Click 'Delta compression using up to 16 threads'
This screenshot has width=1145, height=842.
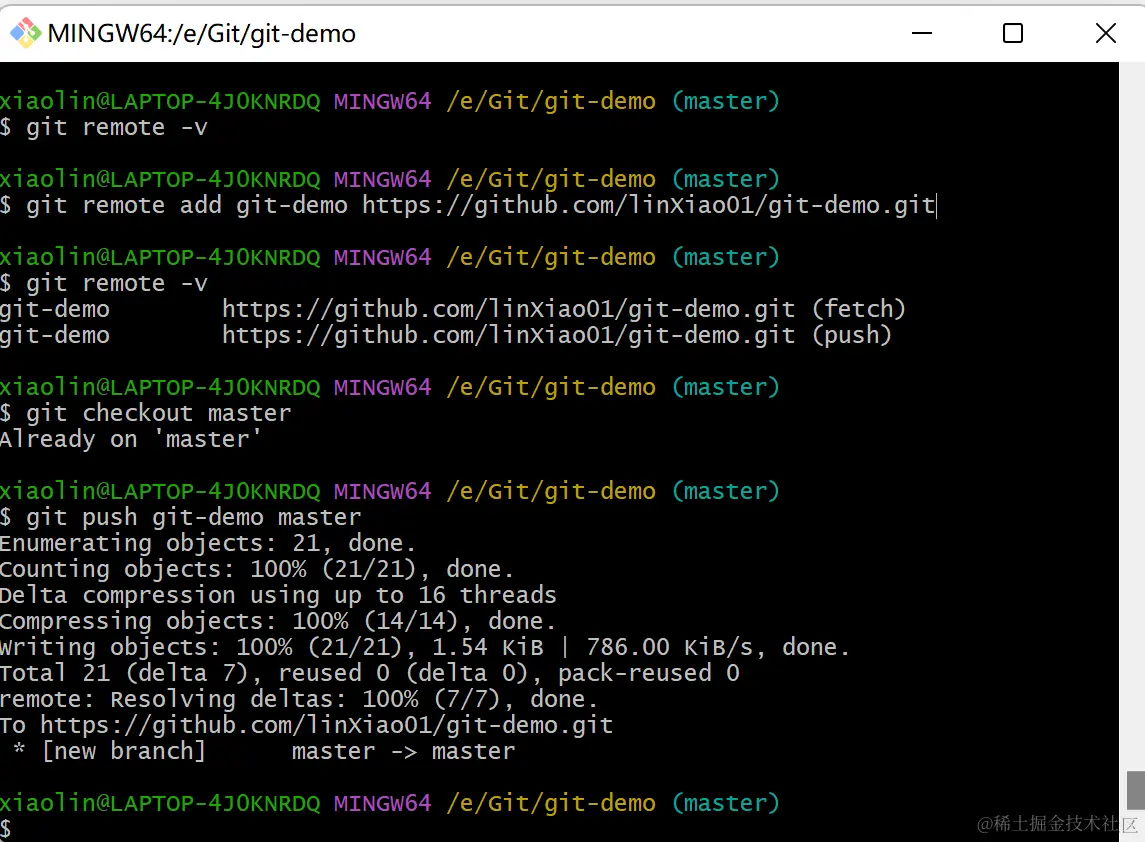[278, 595]
